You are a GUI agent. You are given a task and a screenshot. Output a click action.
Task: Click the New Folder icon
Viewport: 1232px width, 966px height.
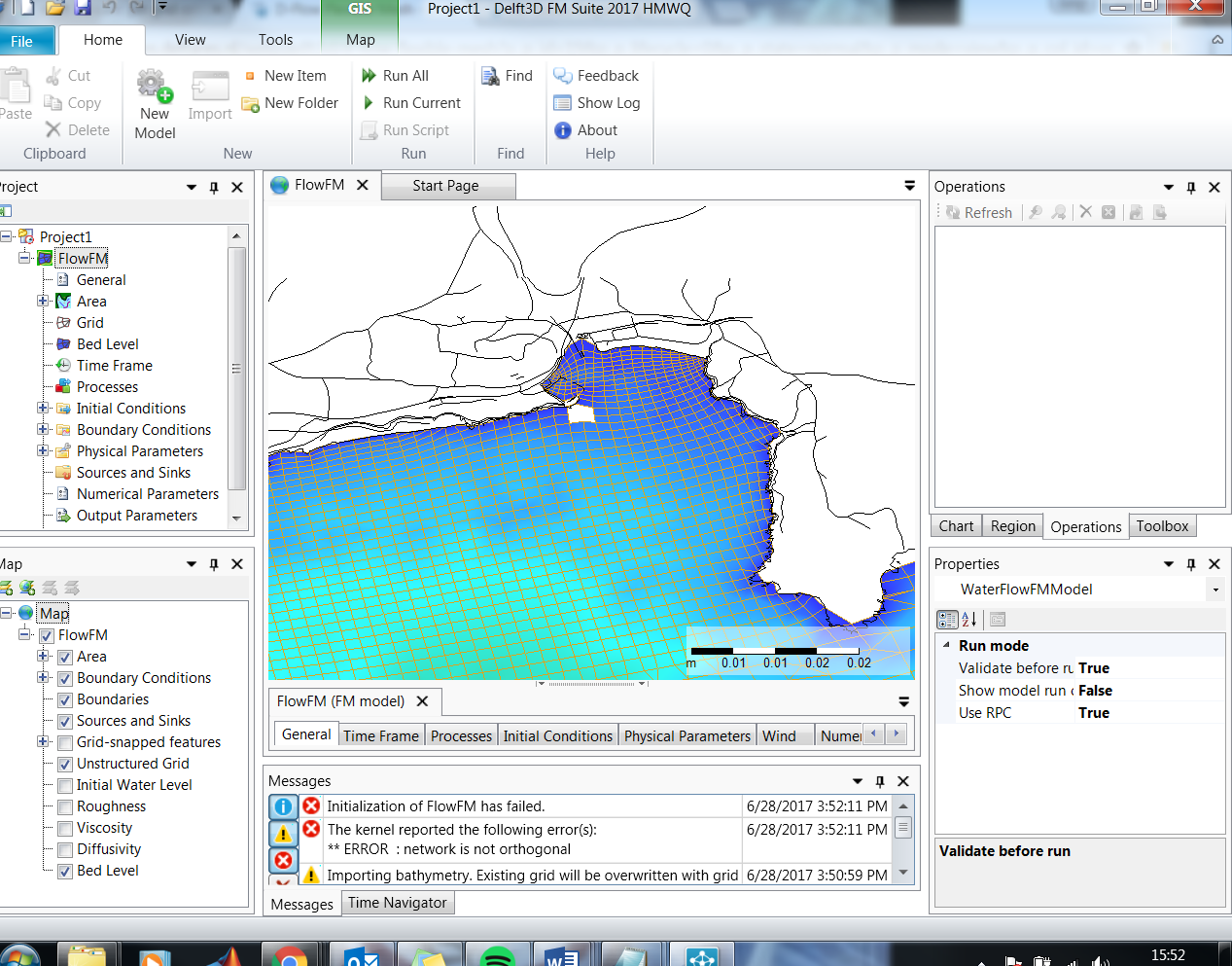(x=251, y=104)
